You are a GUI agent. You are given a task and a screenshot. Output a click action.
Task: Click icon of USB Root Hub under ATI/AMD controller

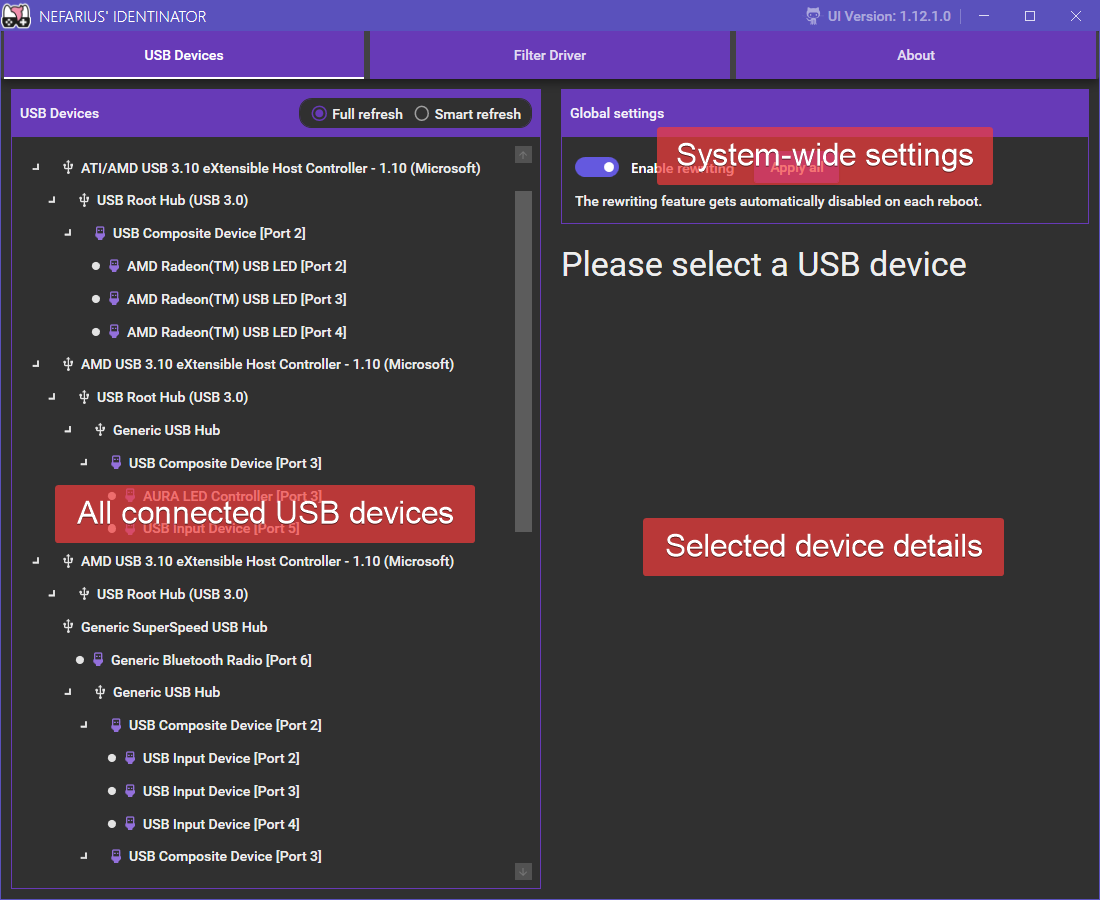84,200
